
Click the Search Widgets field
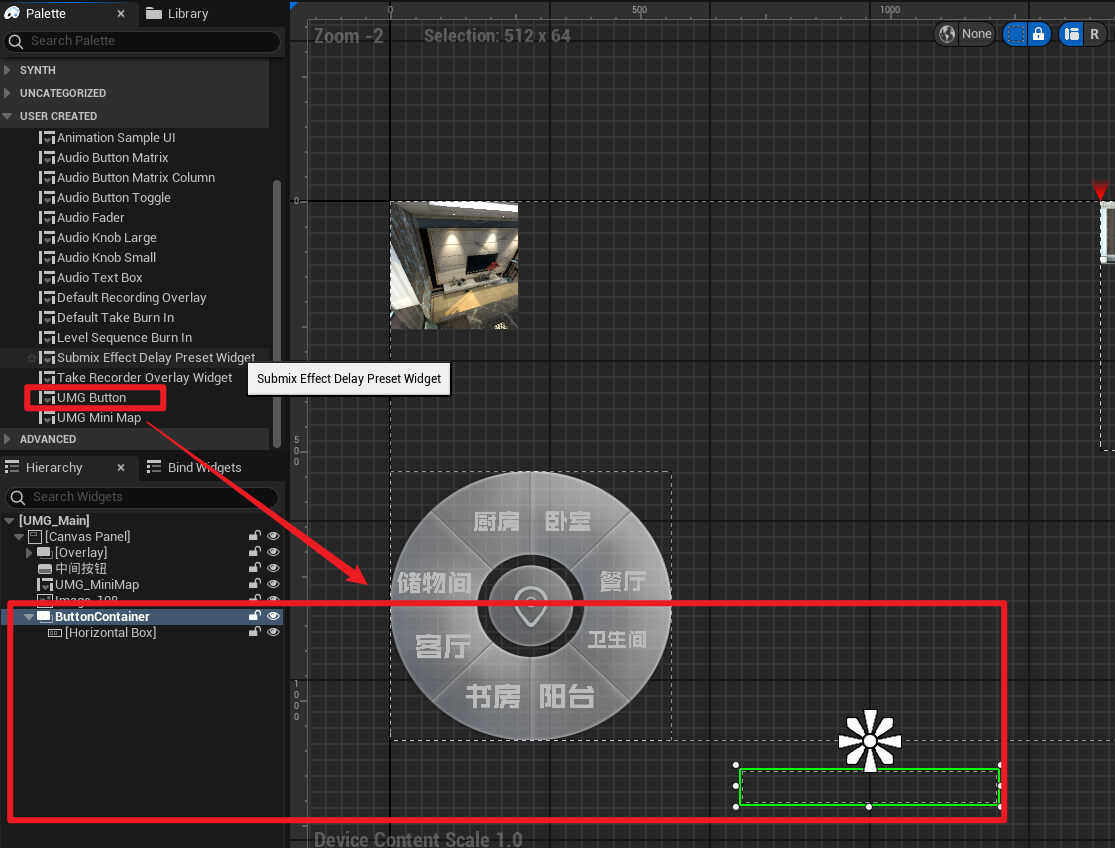142,497
